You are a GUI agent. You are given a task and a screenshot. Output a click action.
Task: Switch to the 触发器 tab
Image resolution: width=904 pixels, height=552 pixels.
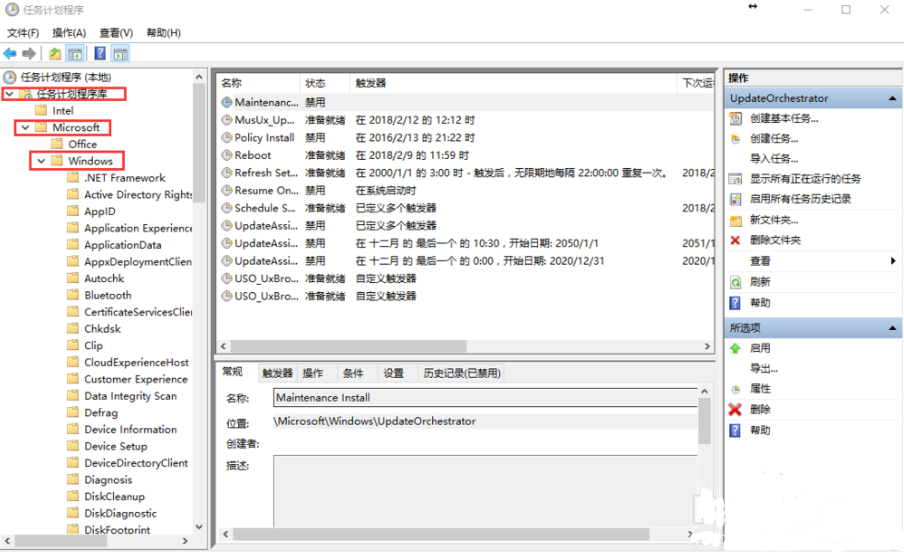[x=277, y=373]
